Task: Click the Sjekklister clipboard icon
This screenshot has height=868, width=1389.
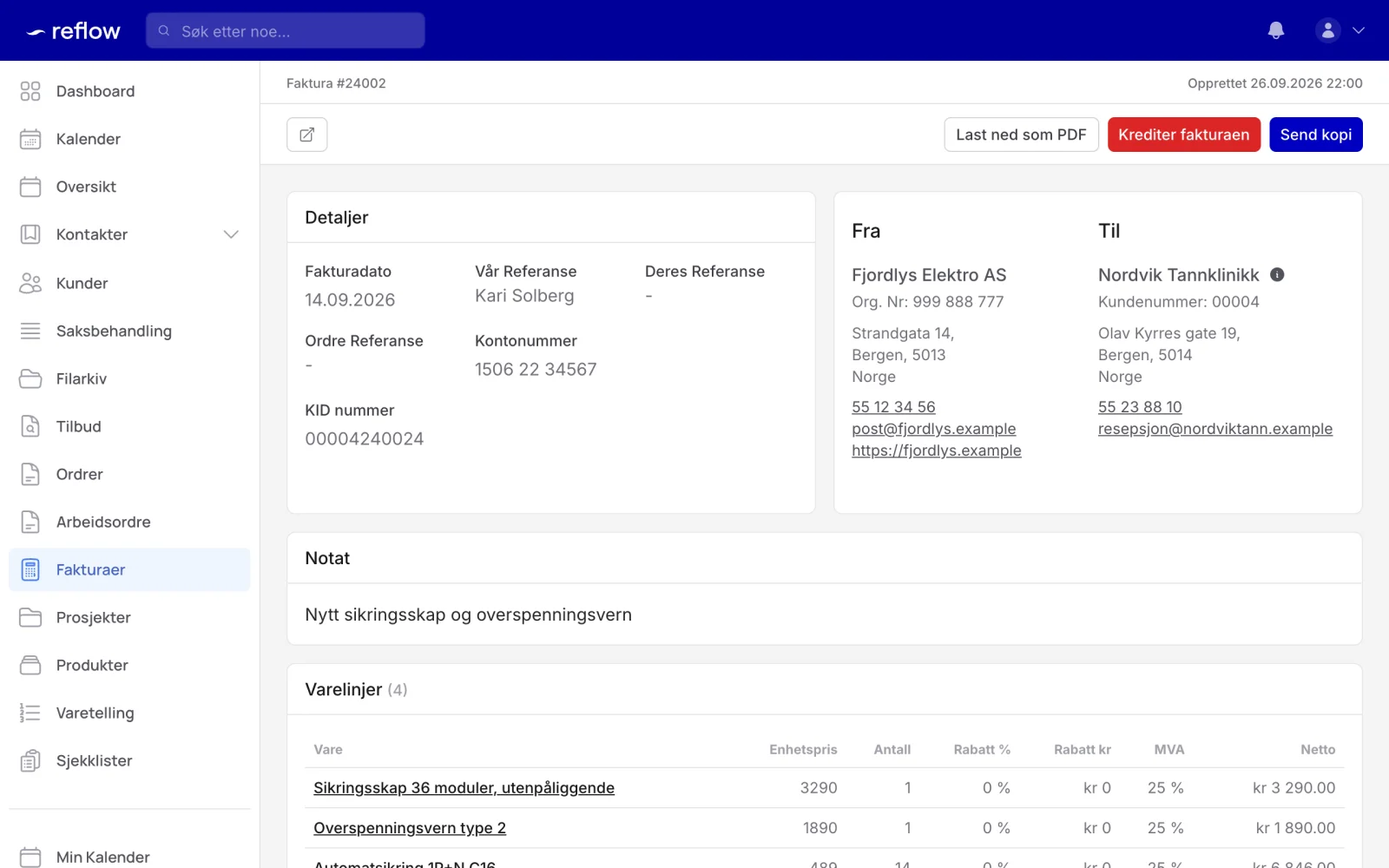Action: [x=30, y=760]
